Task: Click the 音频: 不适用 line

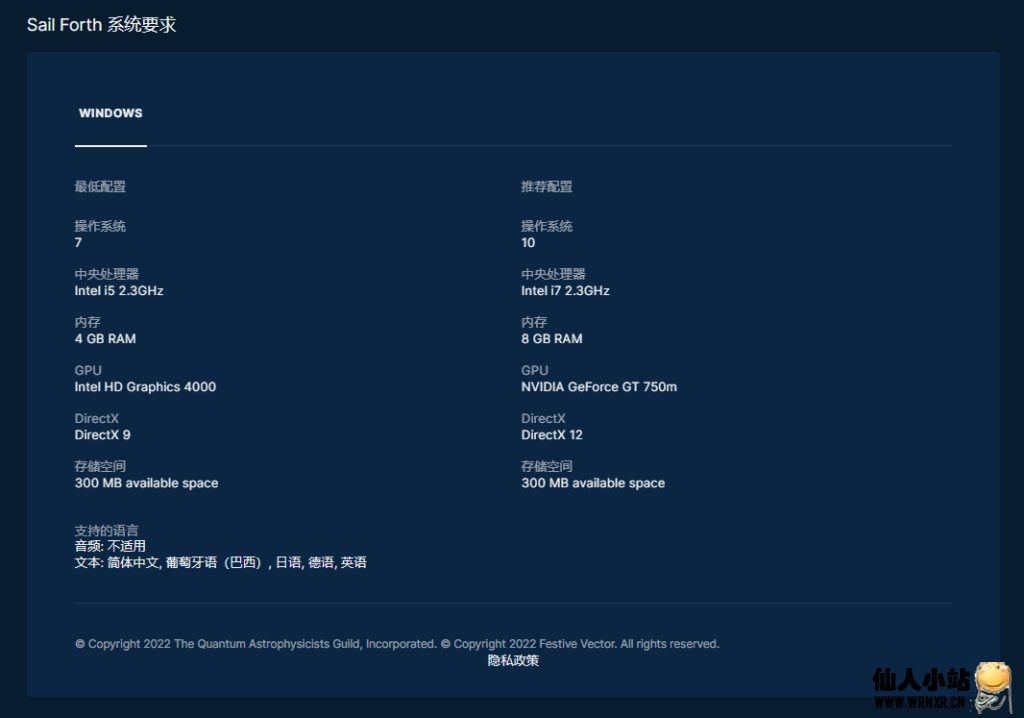Action: 110,546
